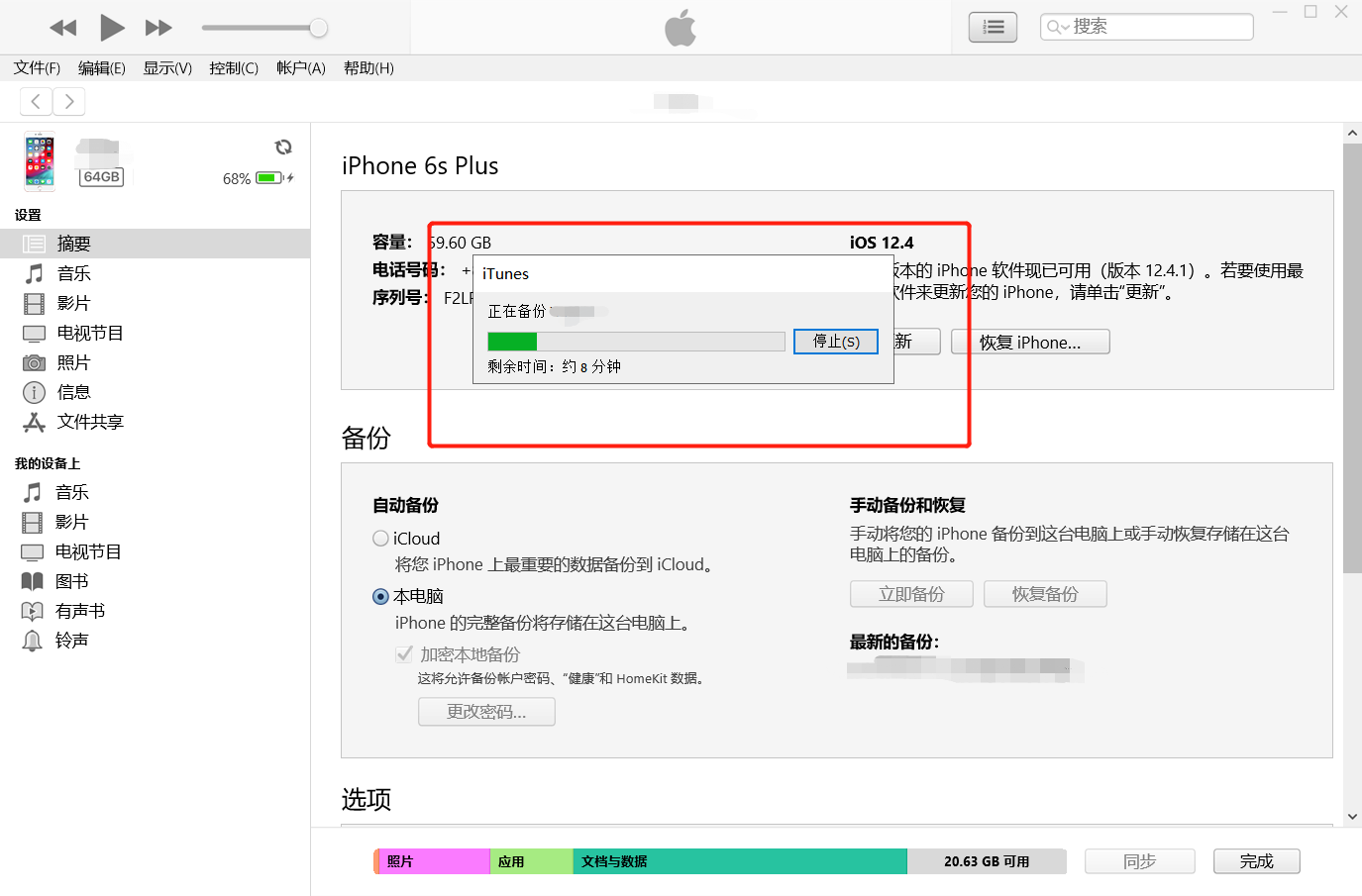Go back with the left chevron
Image resolution: width=1362 pixels, height=896 pixels.
[37, 101]
